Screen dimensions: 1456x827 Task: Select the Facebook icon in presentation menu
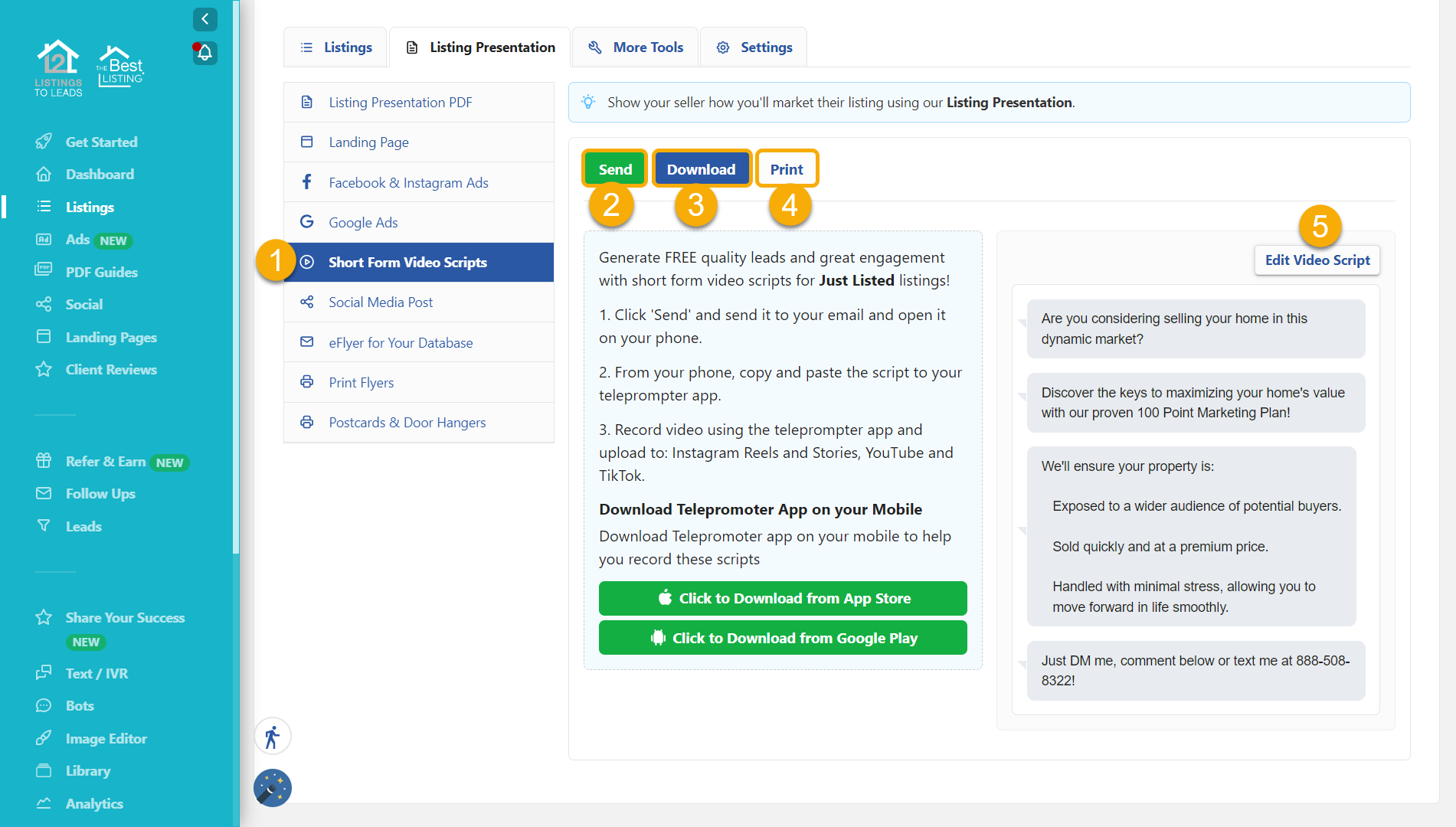307,182
